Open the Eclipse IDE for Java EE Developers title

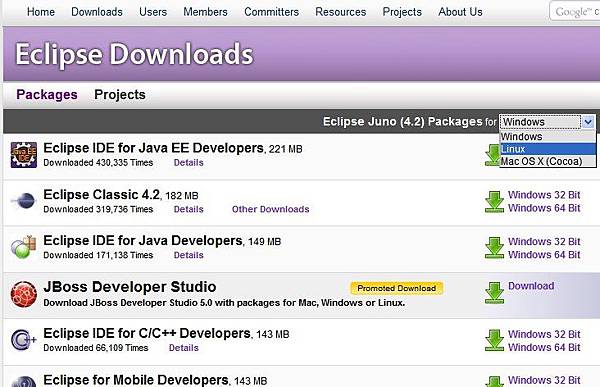point(153,148)
